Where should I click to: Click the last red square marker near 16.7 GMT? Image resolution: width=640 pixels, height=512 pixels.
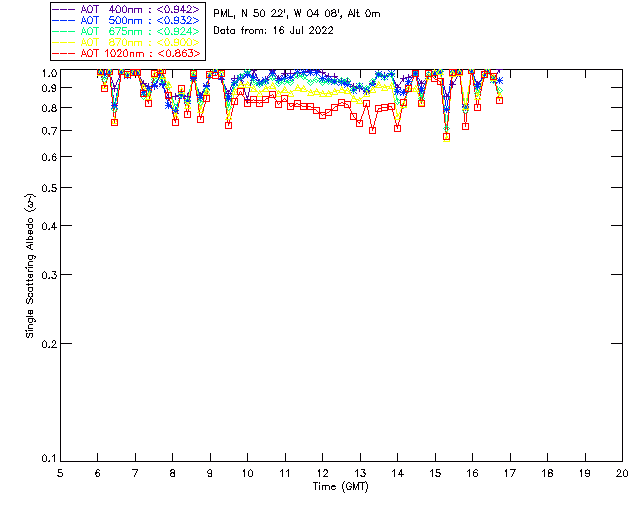coord(499,100)
